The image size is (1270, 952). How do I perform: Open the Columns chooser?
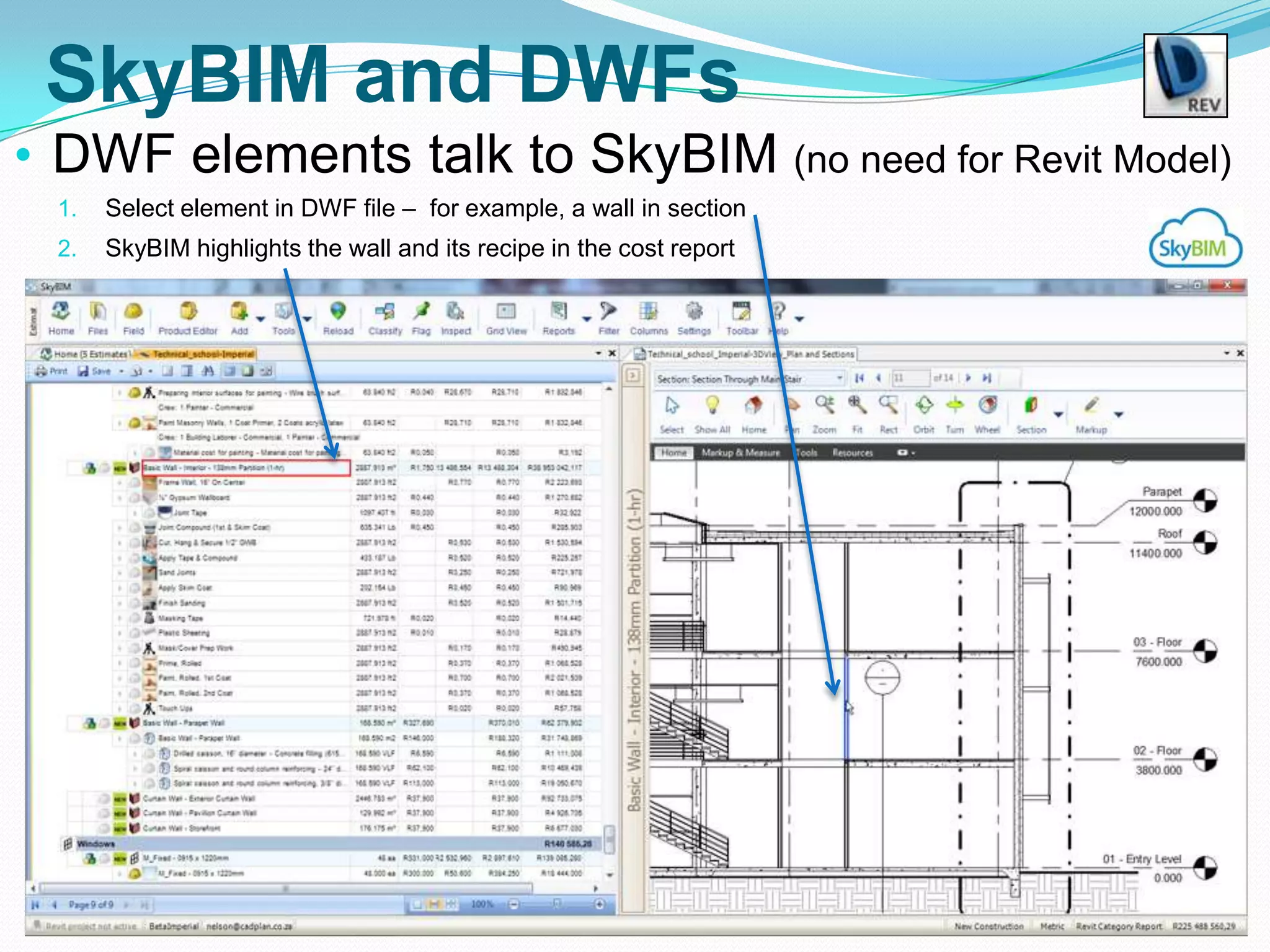649,319
